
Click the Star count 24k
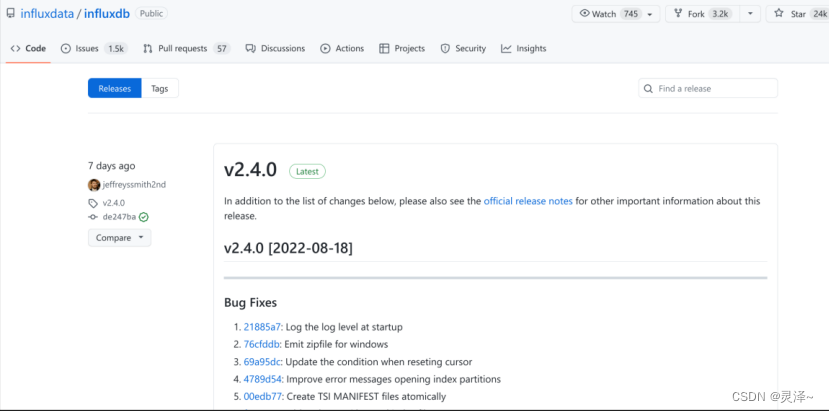pos(817,14)
